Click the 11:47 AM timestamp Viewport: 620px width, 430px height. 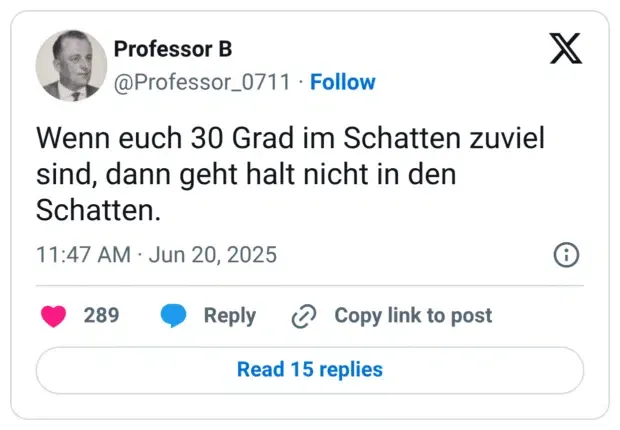[82, 255]
